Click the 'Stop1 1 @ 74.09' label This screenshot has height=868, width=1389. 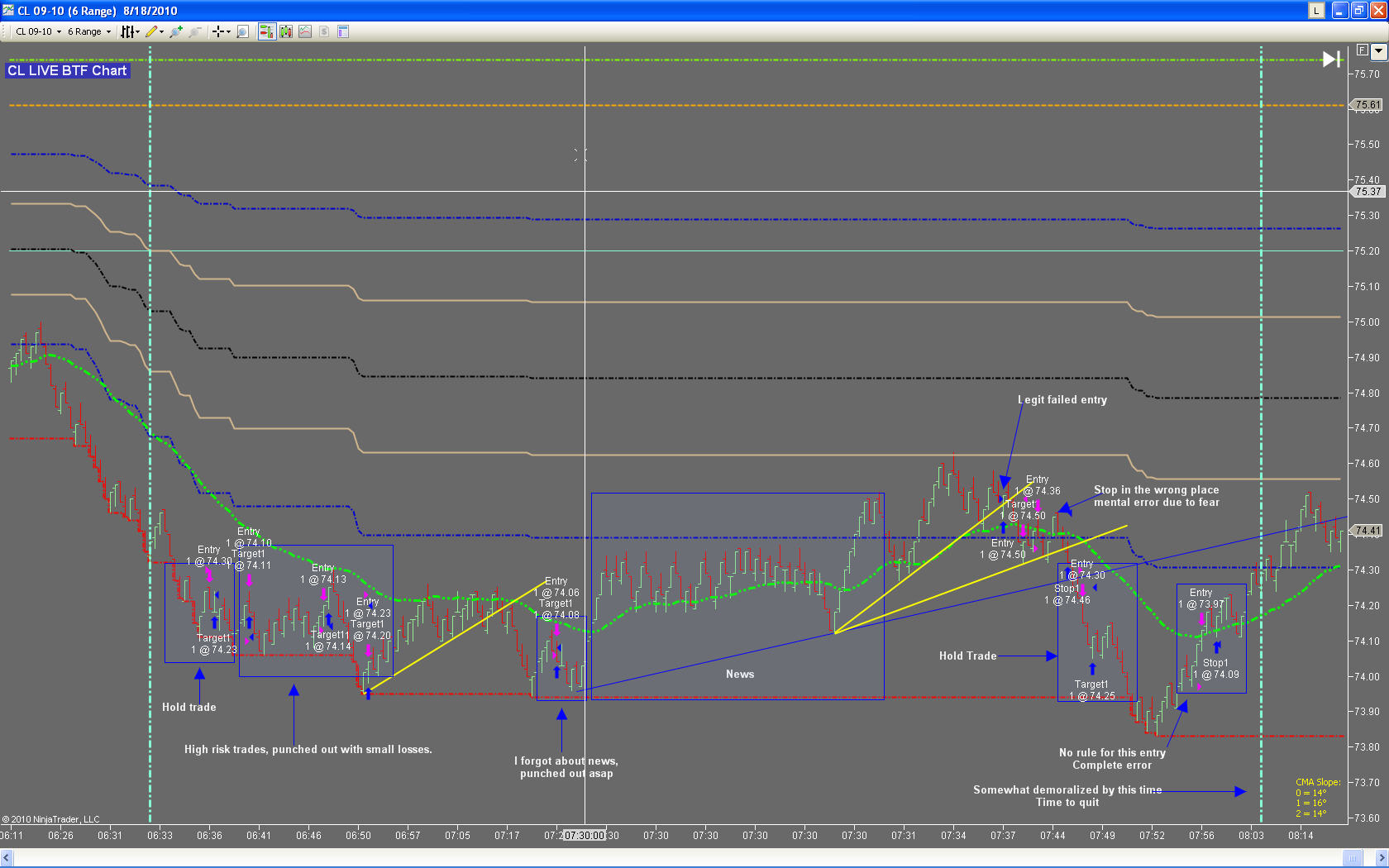click(x=1215, y=669)
